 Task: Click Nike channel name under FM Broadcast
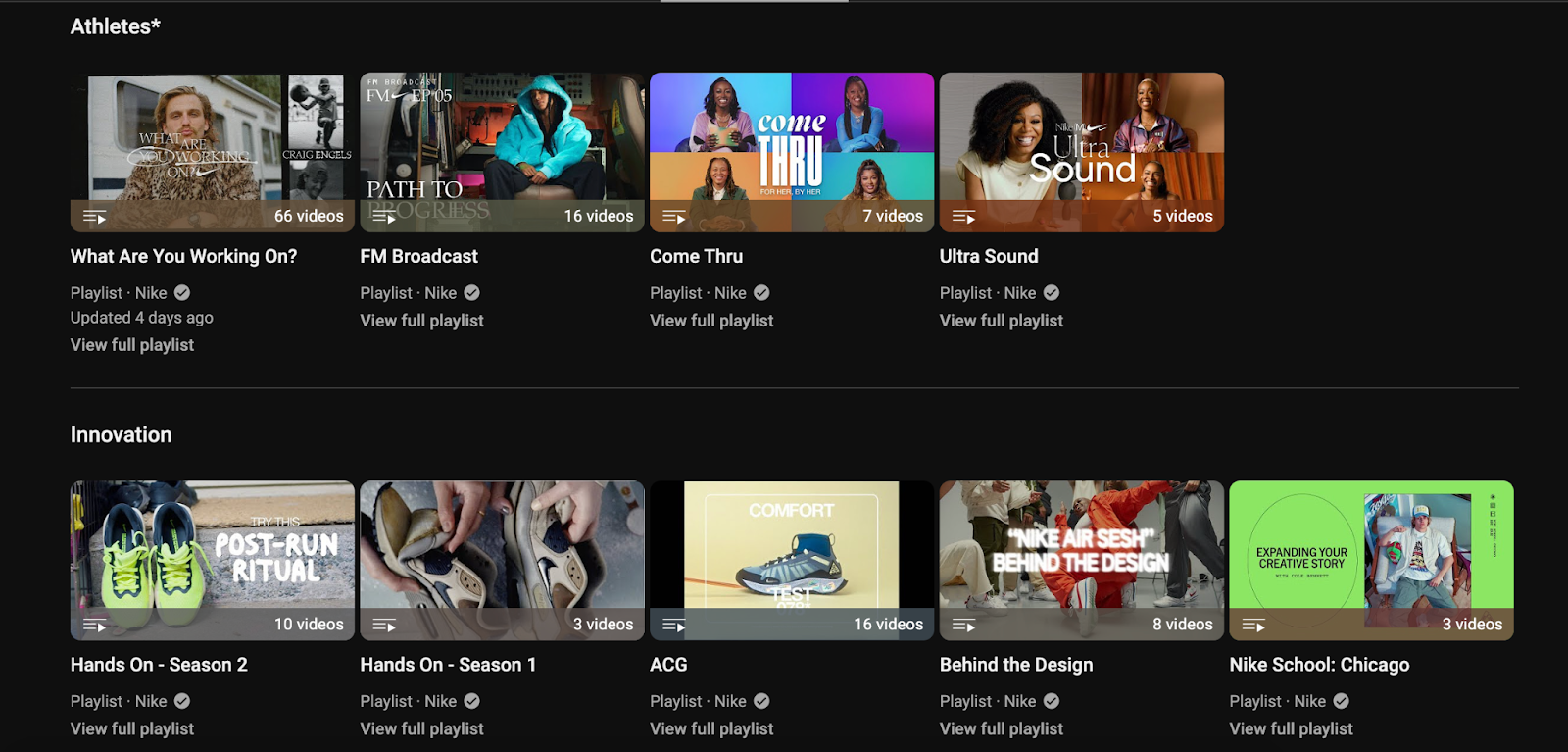tap(441, 292)
